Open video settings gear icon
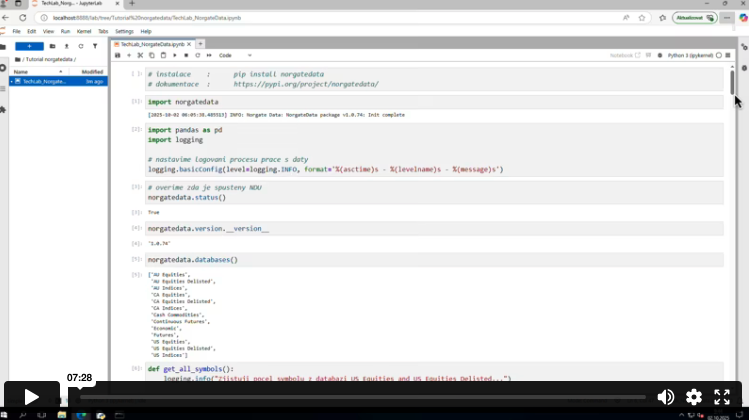Image resolution: width=749 pixels, height=420 pixels. [x=693, y=397]
